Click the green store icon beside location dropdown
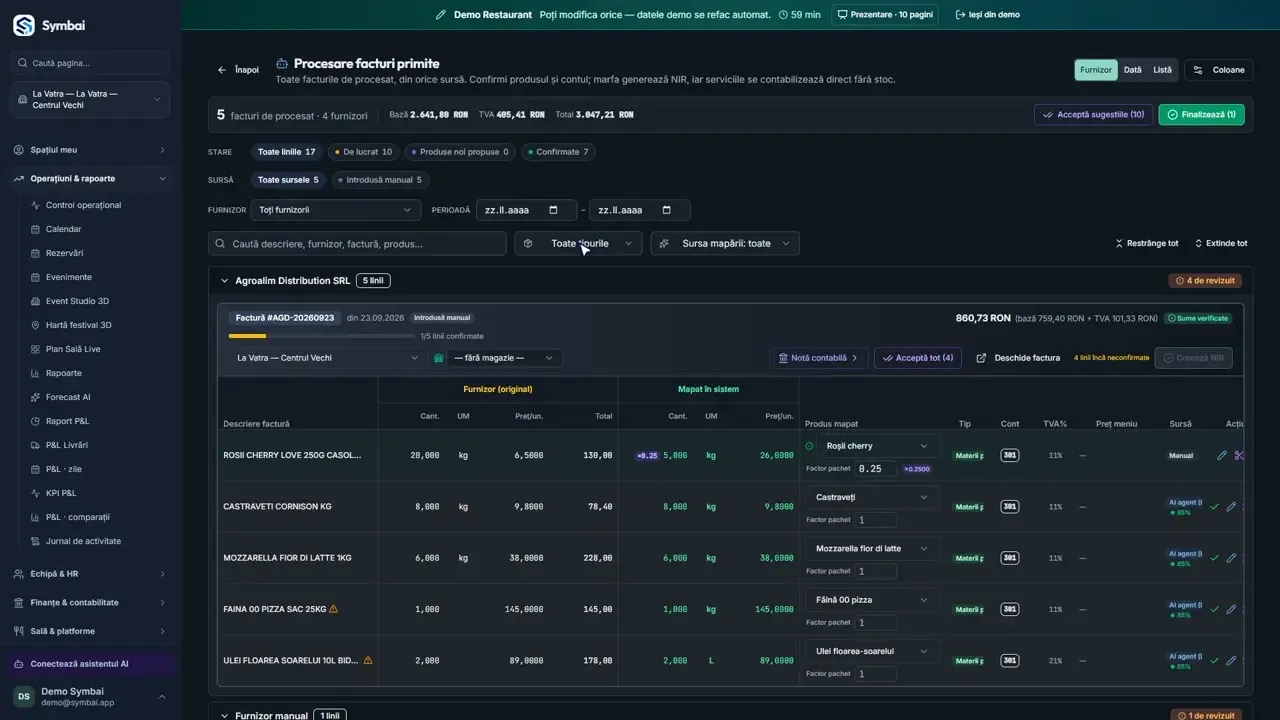 438,358
